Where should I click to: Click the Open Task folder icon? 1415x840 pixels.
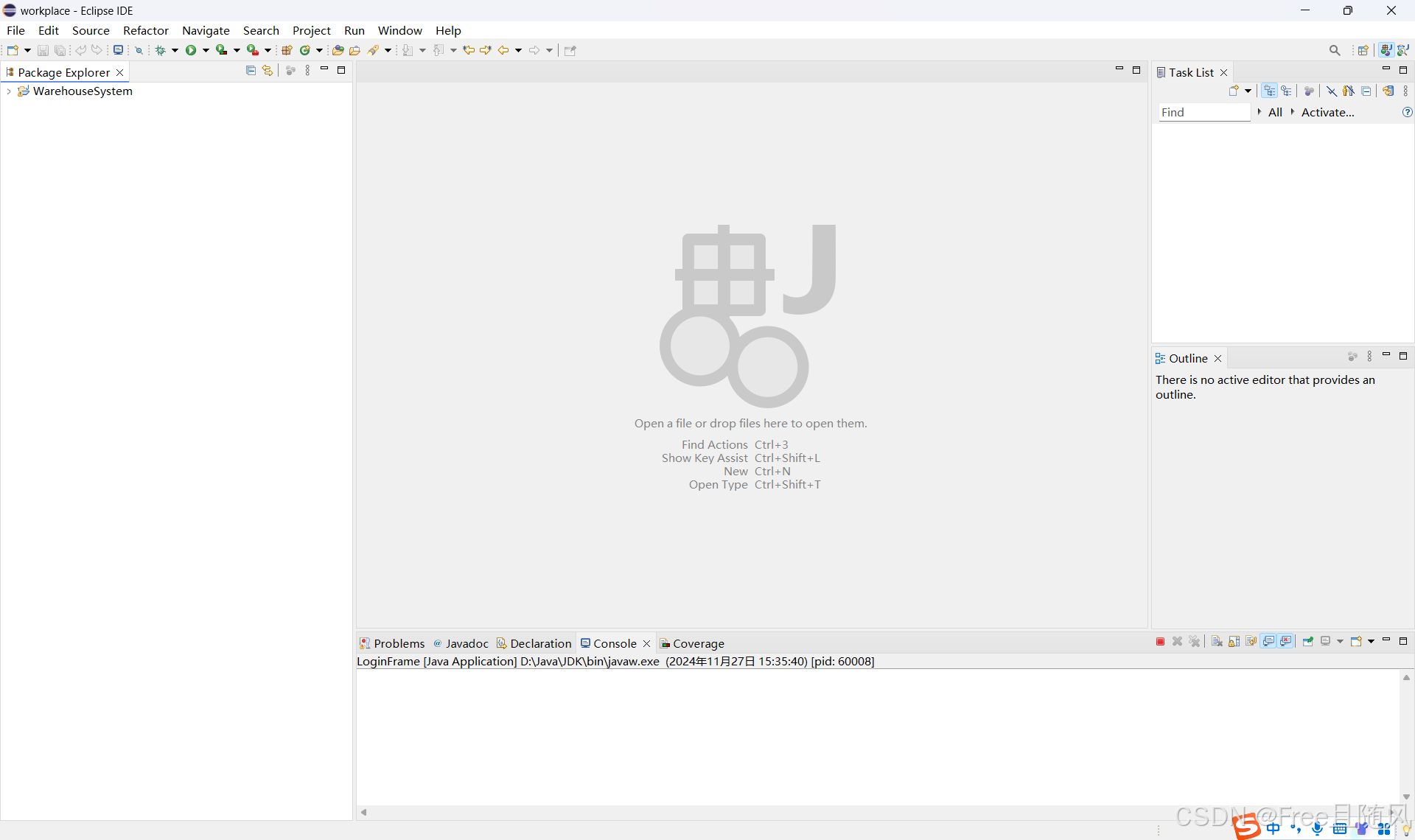pos(354,50)
